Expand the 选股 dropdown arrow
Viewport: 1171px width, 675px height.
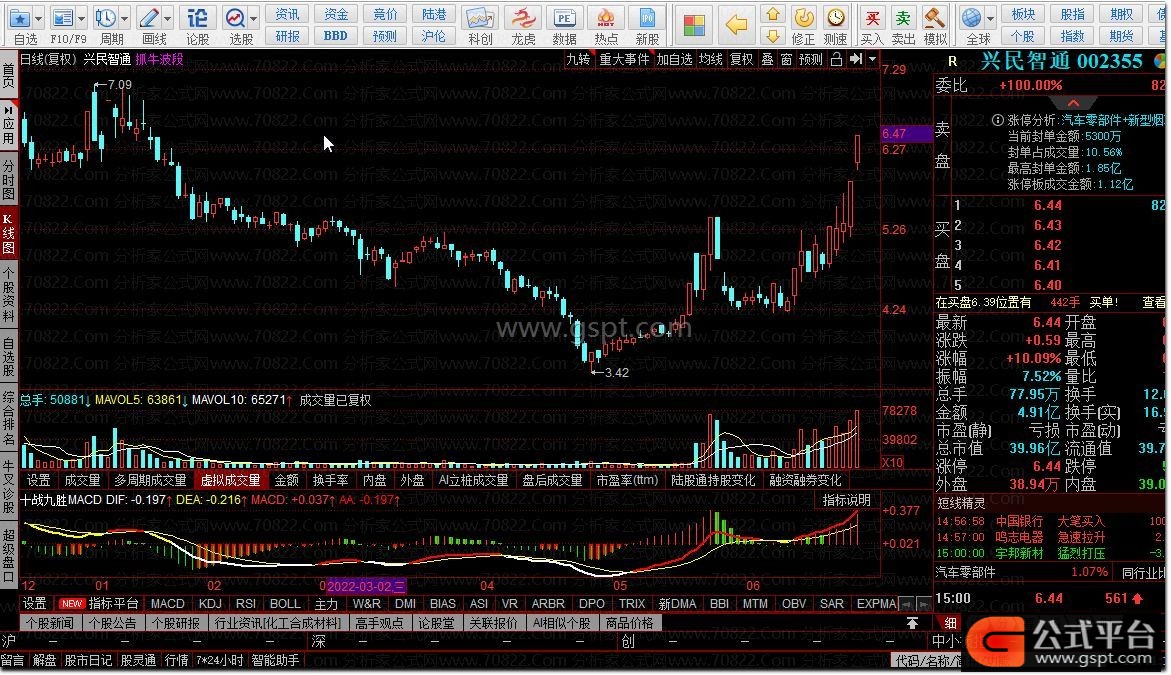(254, 18)
